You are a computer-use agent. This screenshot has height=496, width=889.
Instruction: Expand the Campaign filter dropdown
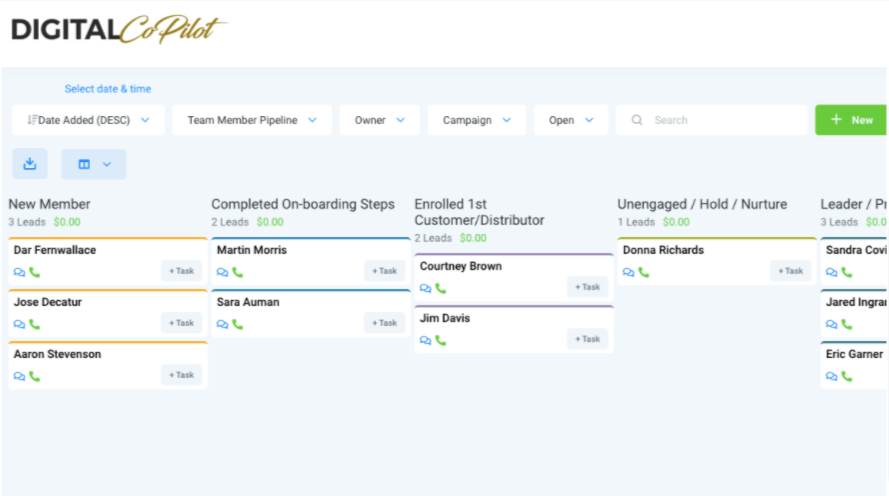[477, 120]
